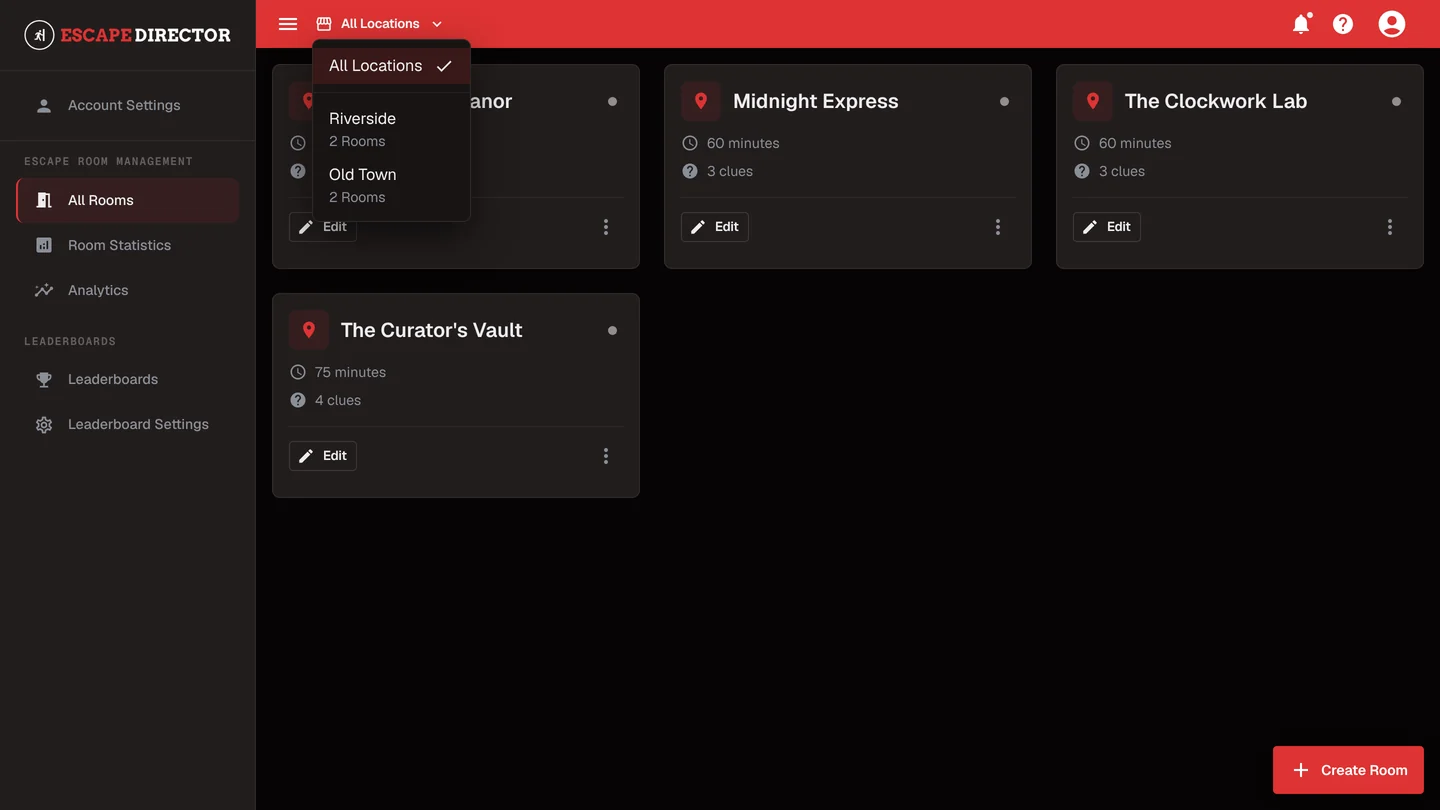Screen dimensions: 1440x810
Task: Edit the Midnight Express room
Action: pyautogui.click(x=715, y=227)
